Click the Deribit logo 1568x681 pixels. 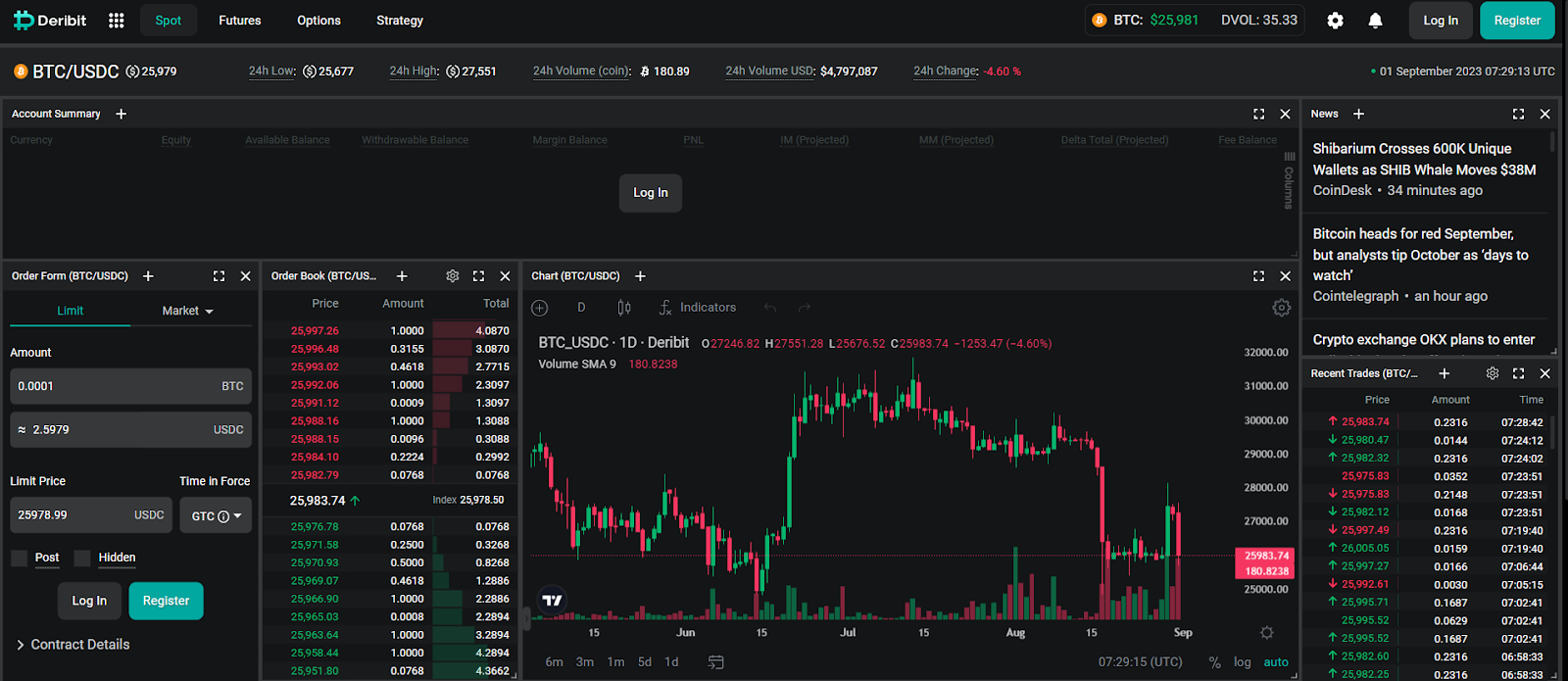[49, 21]
